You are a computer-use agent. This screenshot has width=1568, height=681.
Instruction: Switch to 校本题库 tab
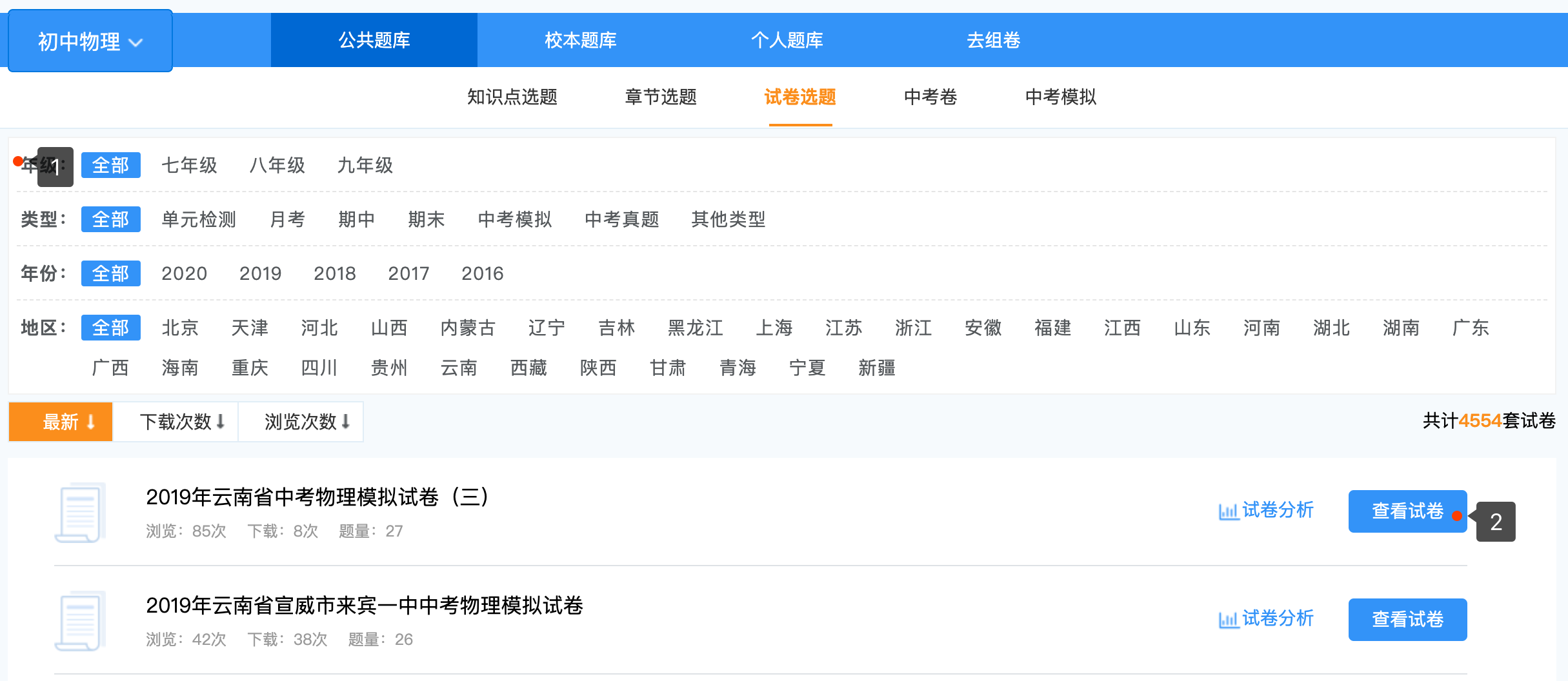coord(580,40)
